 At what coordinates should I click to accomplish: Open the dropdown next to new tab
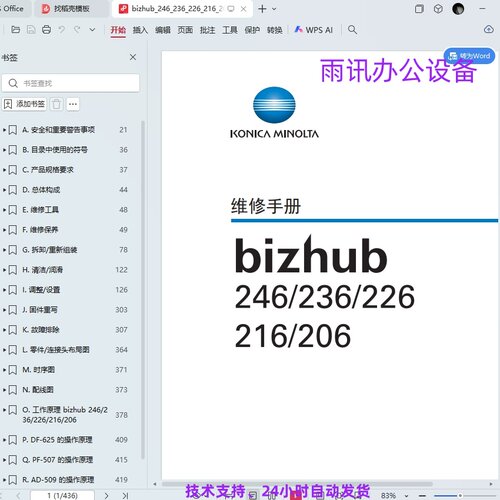(x=274, y=9)
